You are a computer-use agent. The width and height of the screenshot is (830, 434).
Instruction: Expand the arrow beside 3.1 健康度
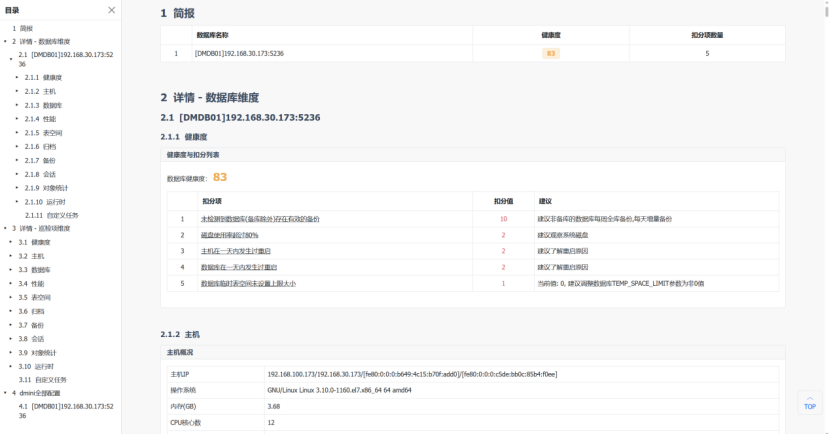pos(11,242)
